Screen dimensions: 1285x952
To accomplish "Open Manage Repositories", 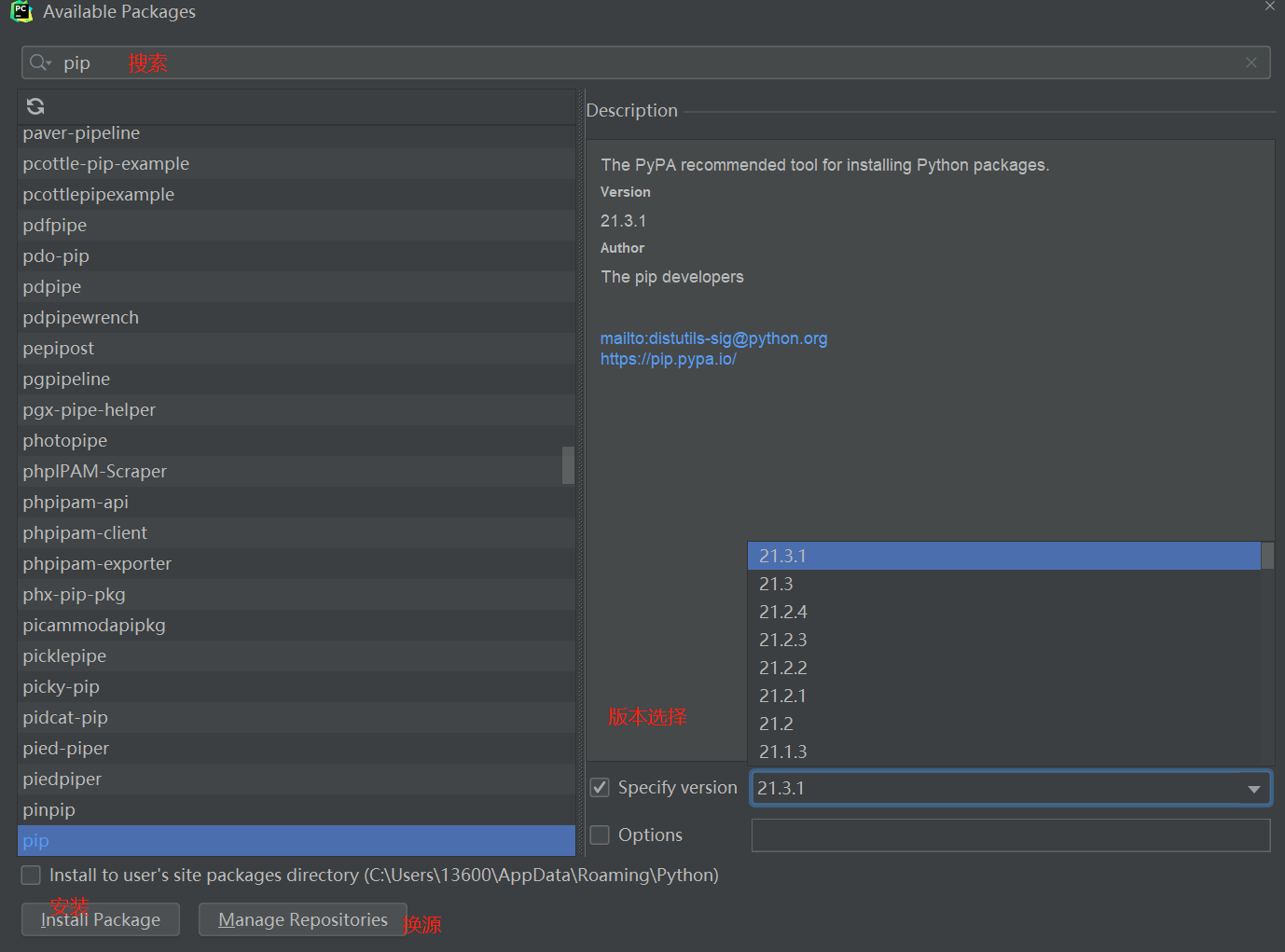I will [x=303, y=920].
